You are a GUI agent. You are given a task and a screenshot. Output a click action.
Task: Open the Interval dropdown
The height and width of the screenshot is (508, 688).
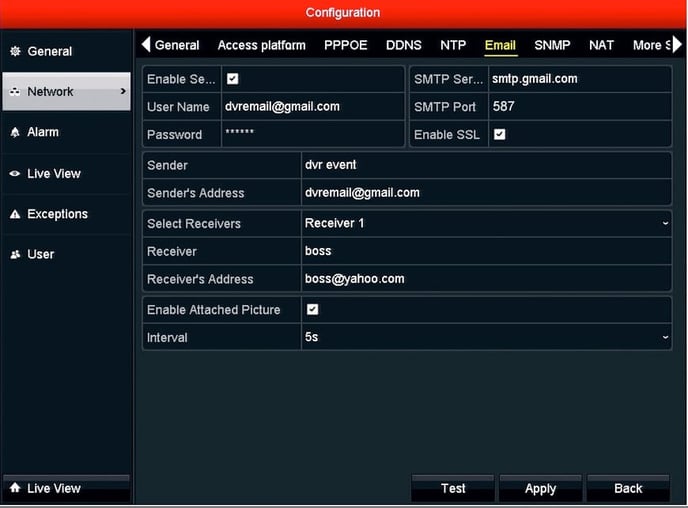tap(485, 338)
